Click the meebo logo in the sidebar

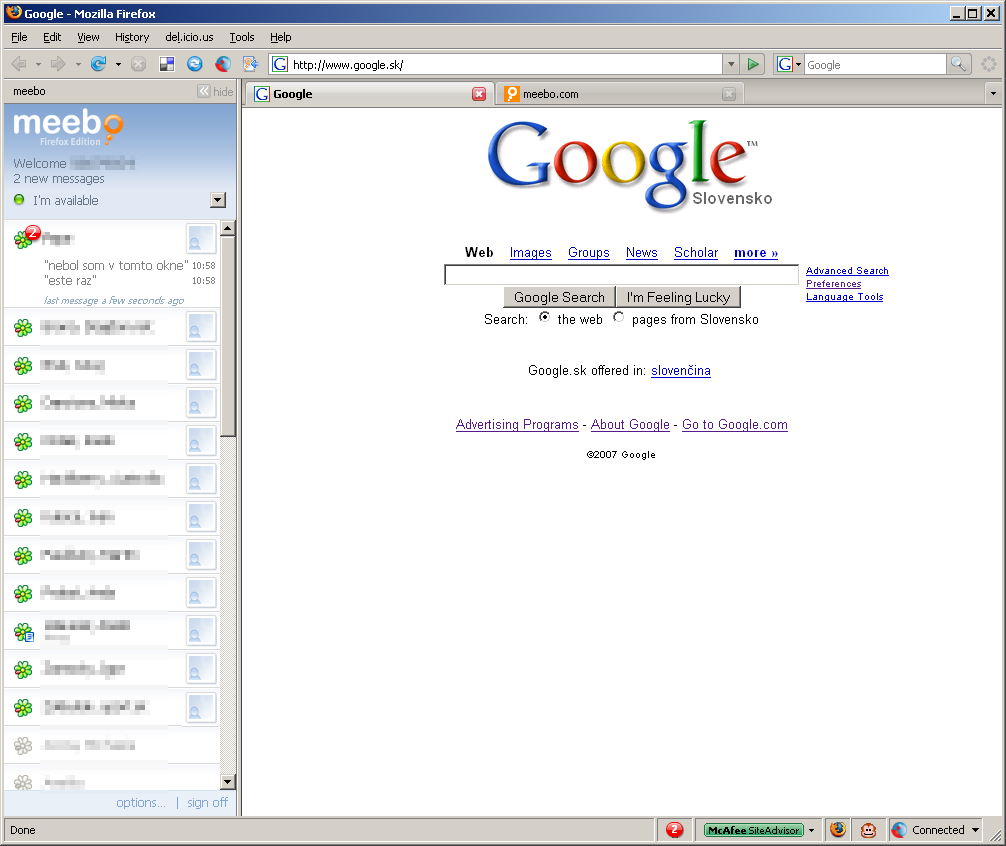[x=68, y=126]
